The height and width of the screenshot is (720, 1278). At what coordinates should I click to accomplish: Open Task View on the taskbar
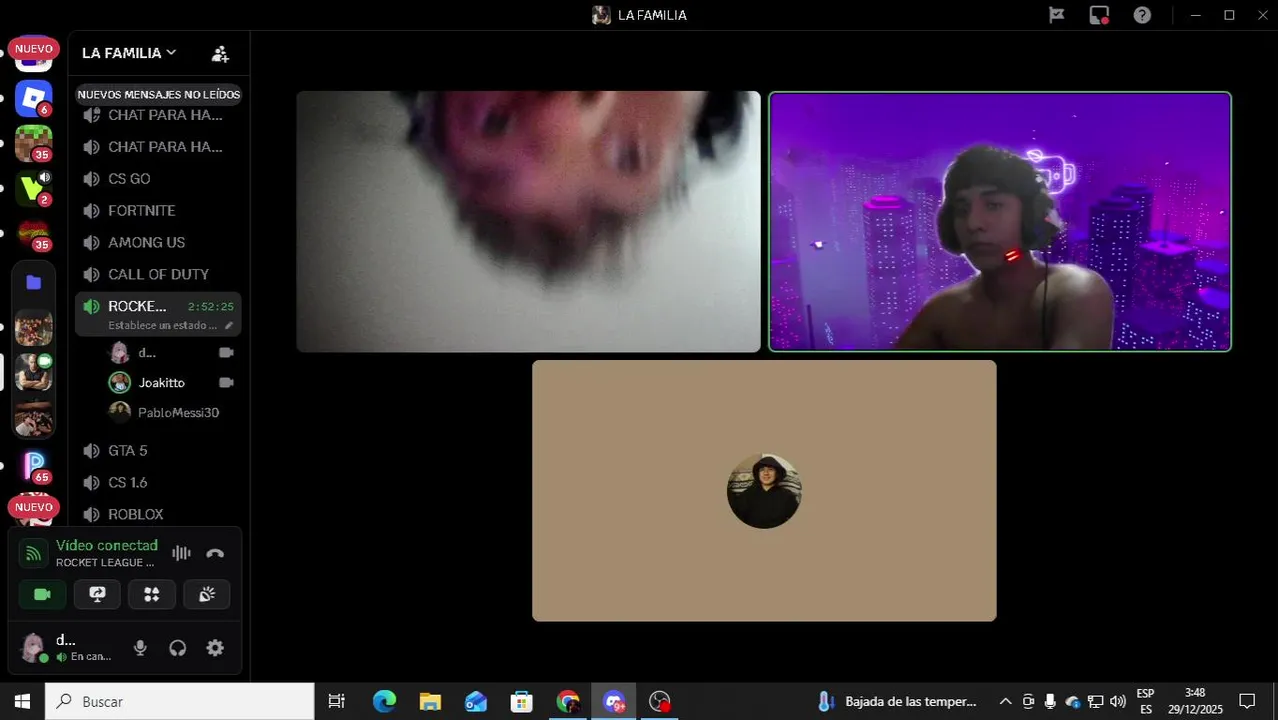[x=337, y=702]
